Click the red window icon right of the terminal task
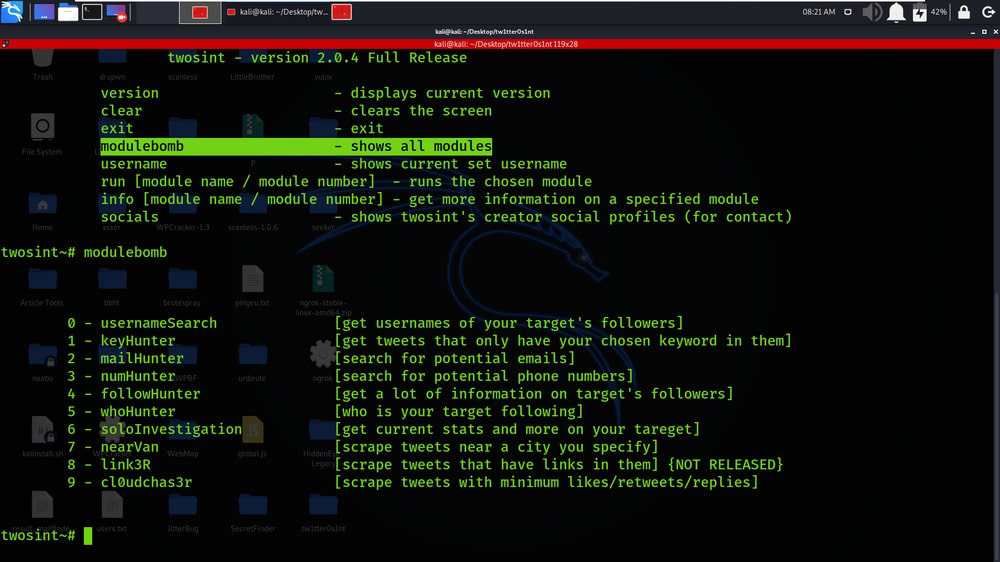This screenshot has width=1000, height=562. pyautogui.click(x=342, y=11)
